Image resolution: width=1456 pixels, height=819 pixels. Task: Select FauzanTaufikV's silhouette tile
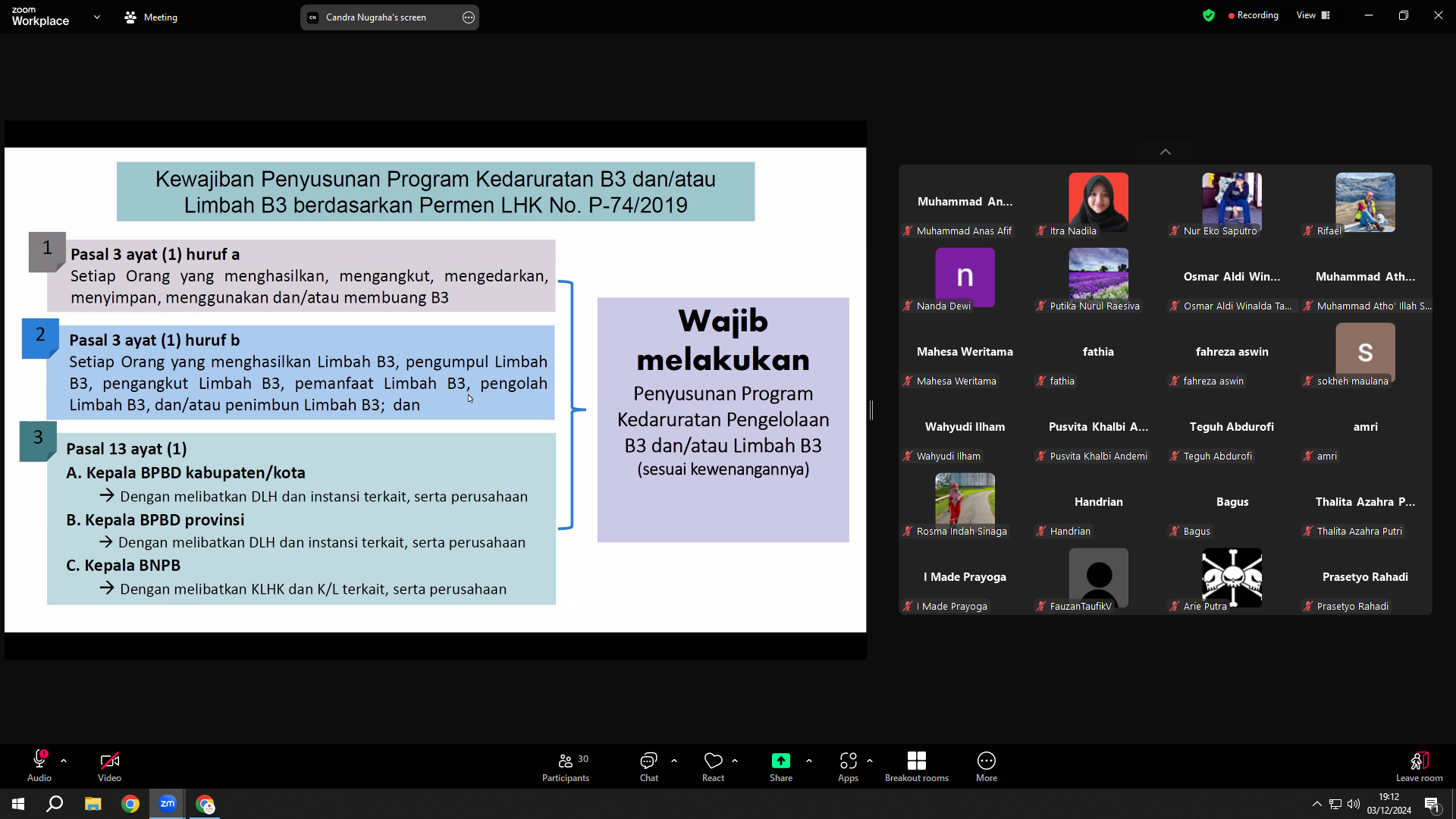click(1098, 577)
